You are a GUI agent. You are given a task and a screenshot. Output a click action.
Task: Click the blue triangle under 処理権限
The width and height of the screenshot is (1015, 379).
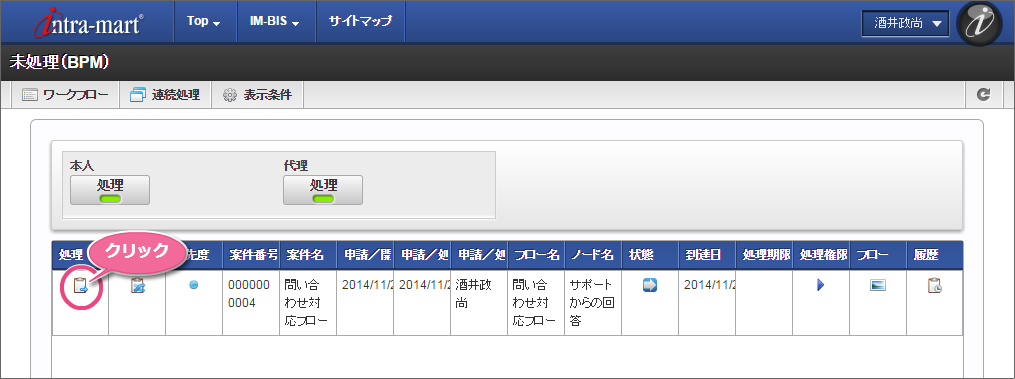click(821, 285)
